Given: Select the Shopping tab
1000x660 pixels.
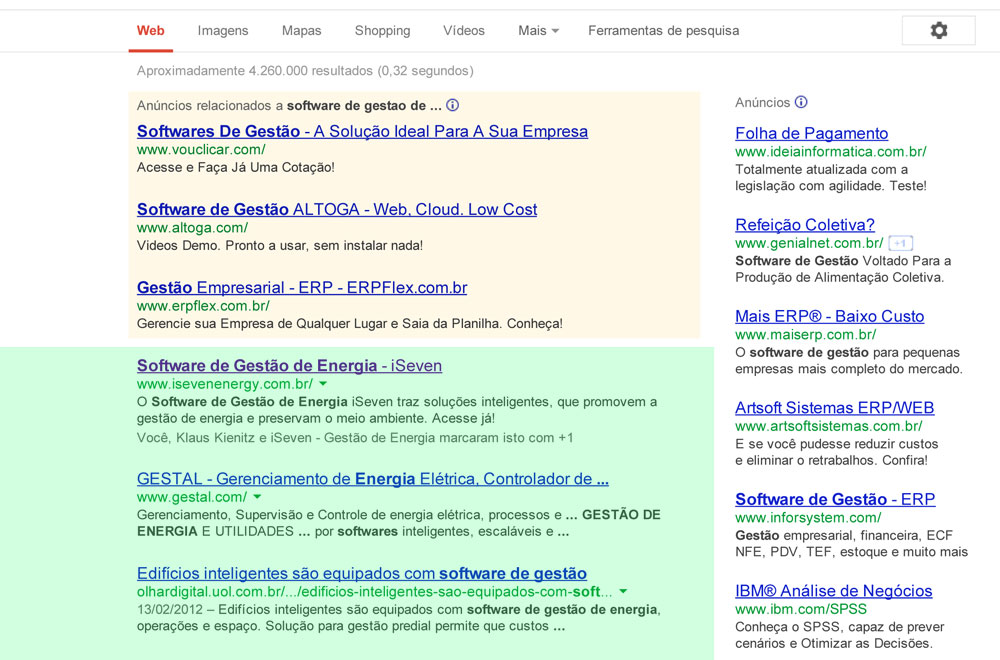Looking at the screenshot, I should pyautogui.click(x=382, y=31).
